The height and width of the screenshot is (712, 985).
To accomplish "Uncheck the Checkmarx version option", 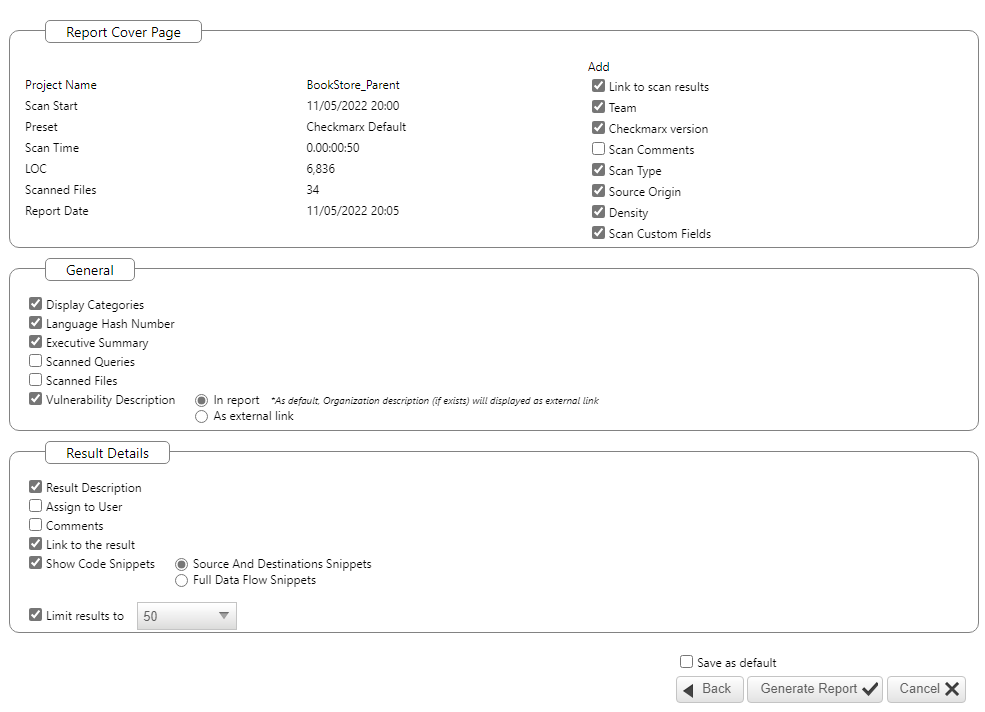I will 598,128.
